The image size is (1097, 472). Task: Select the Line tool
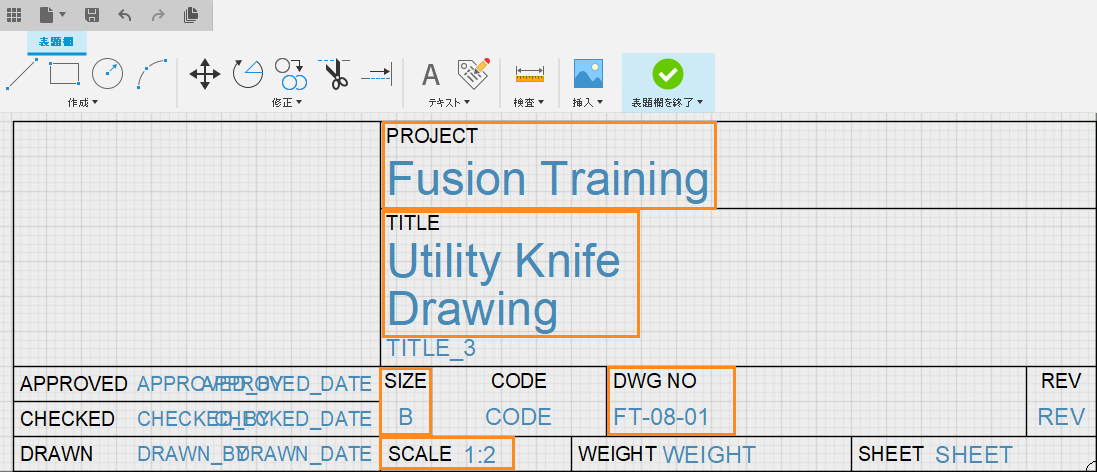(21, 74)
